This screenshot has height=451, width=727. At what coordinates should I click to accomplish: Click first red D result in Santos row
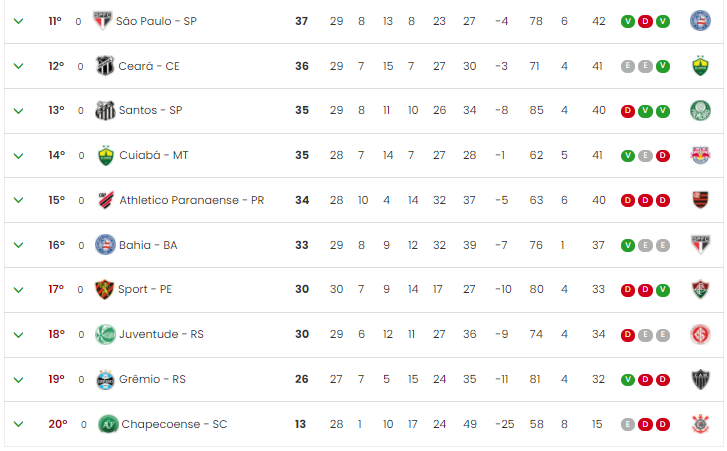[627, 111]
